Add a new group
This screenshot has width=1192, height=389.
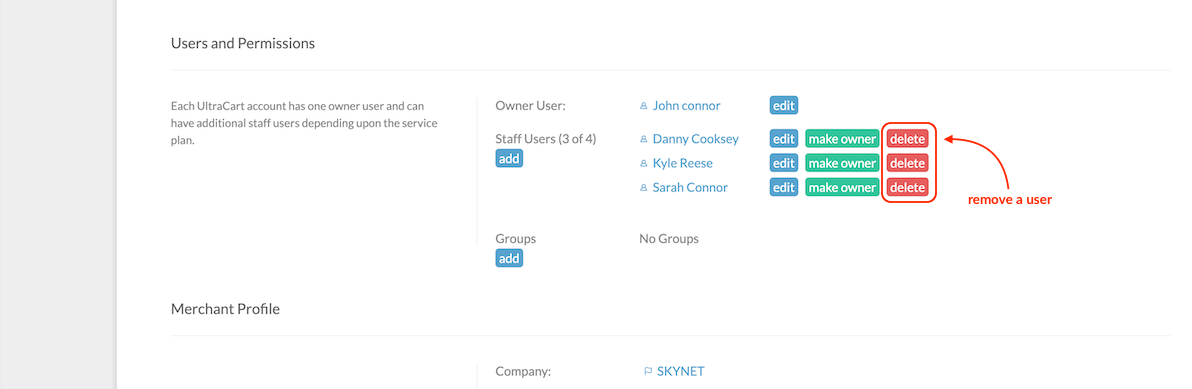pos(509,258)
